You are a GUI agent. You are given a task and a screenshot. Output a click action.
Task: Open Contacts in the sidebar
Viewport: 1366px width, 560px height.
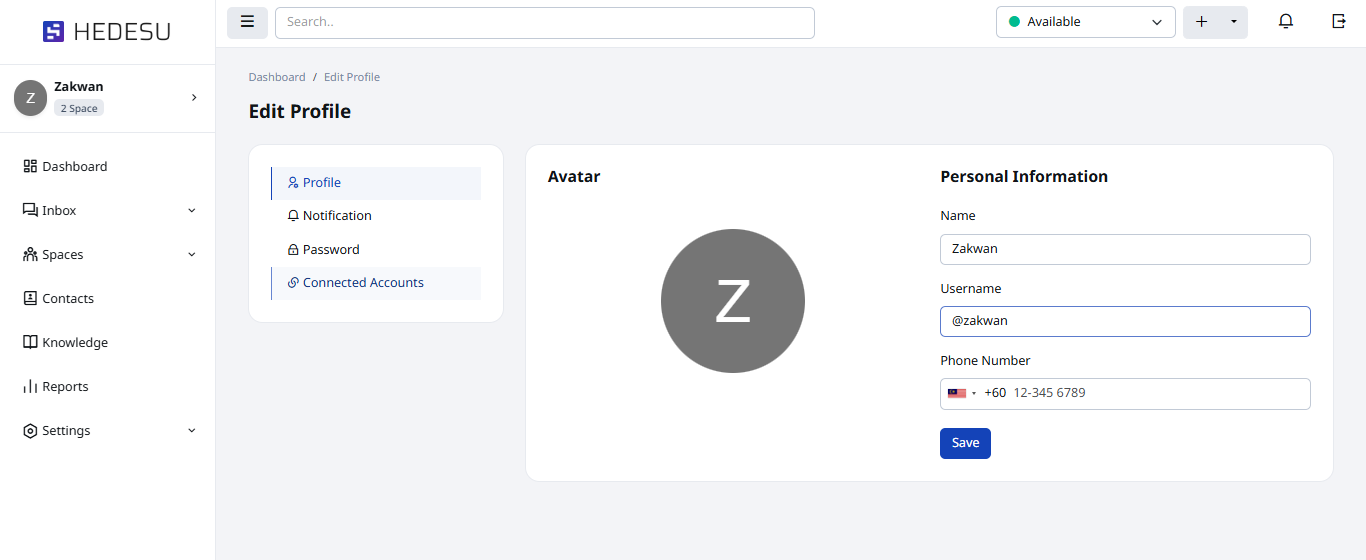pos(68,299)
